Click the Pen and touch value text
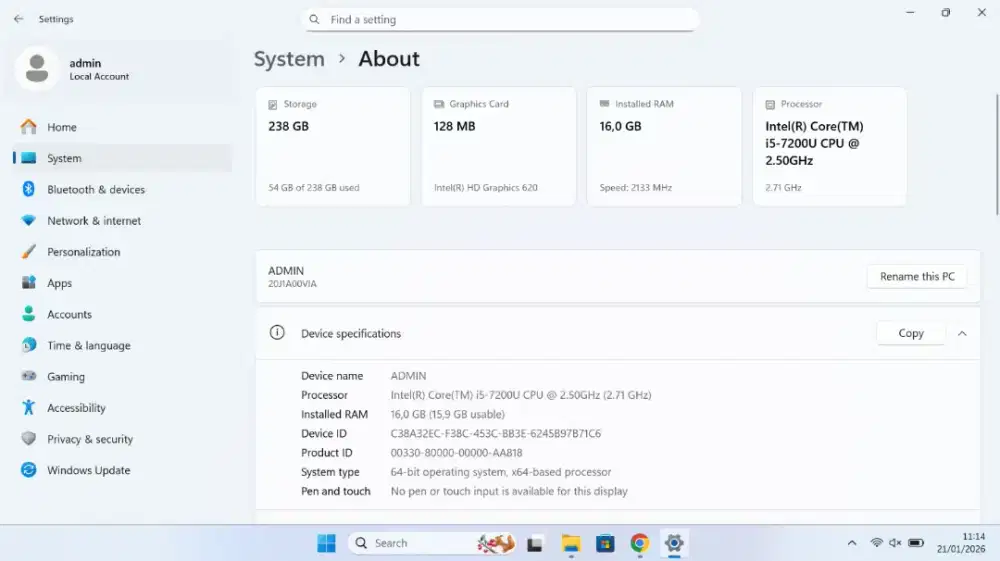 (x=509, y=491)
